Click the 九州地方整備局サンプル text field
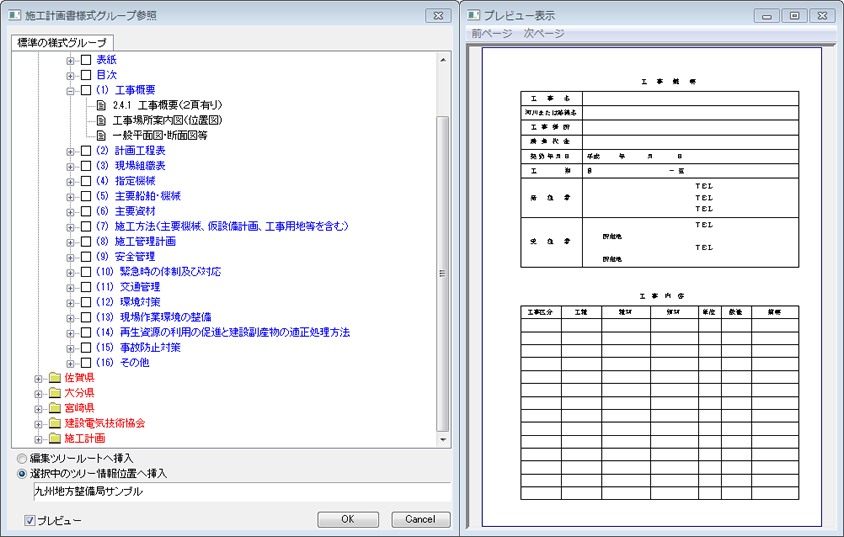This screenshot has width=844, height=537. click(x=240, y=491)
